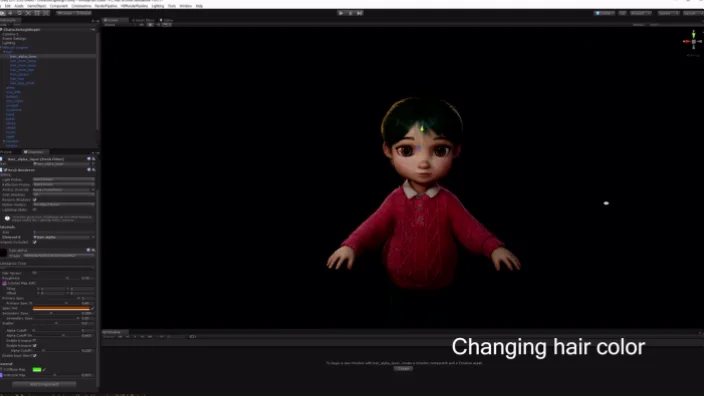Screen dimensions: 704x397
Task: Pick Spec Tint color with eyedropper
Action: click(x=93, y=309)
